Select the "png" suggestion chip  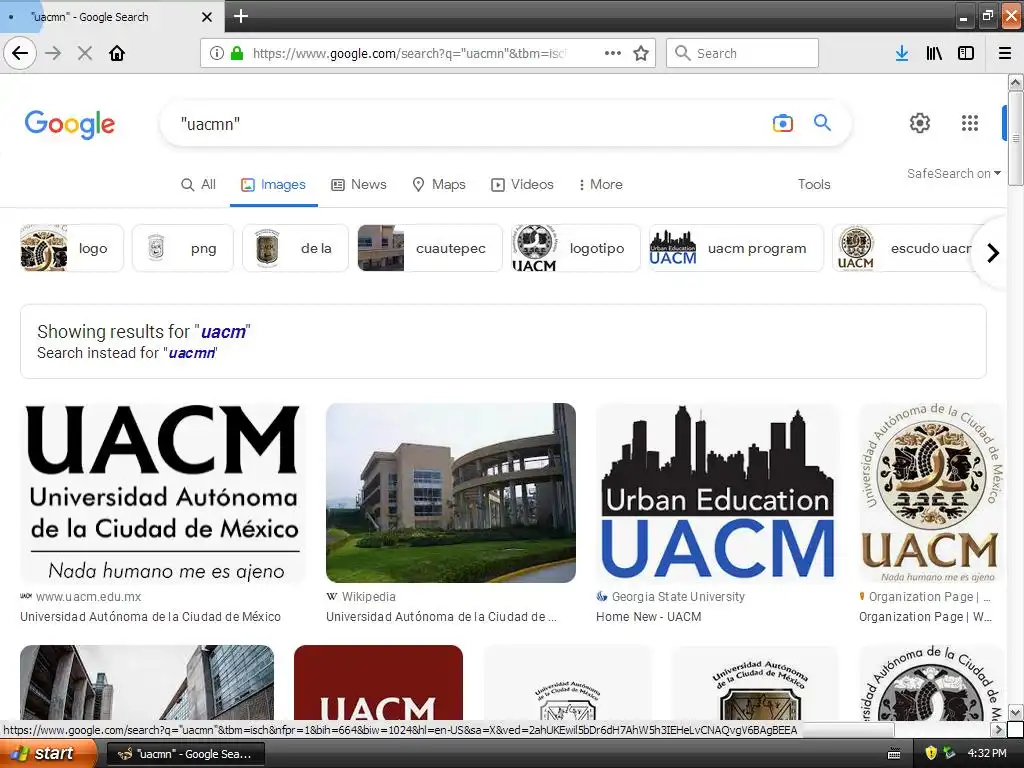click(x=183, y=248)
